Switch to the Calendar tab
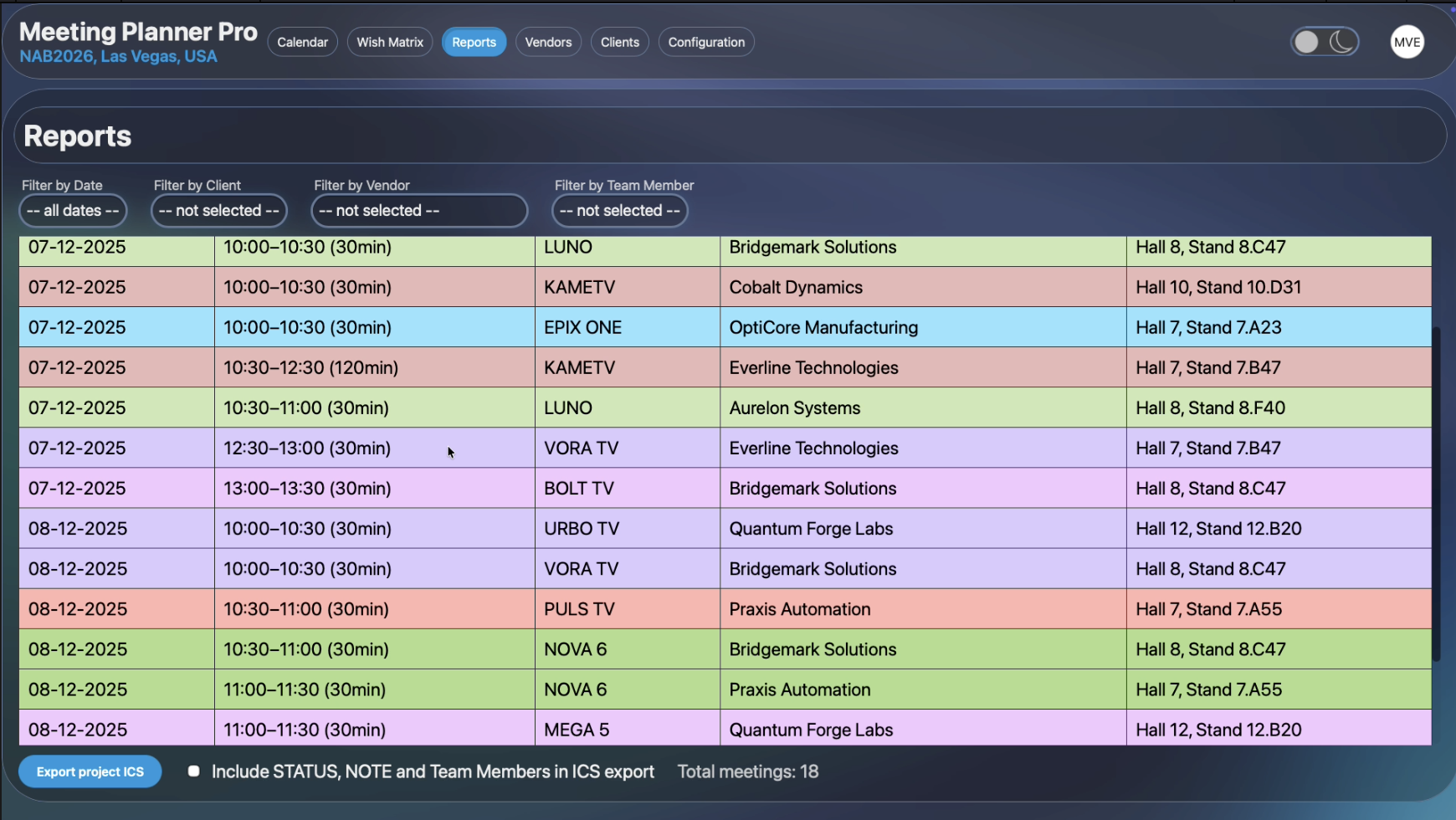This screenshot has height=820, width=1456. [302, 42]
